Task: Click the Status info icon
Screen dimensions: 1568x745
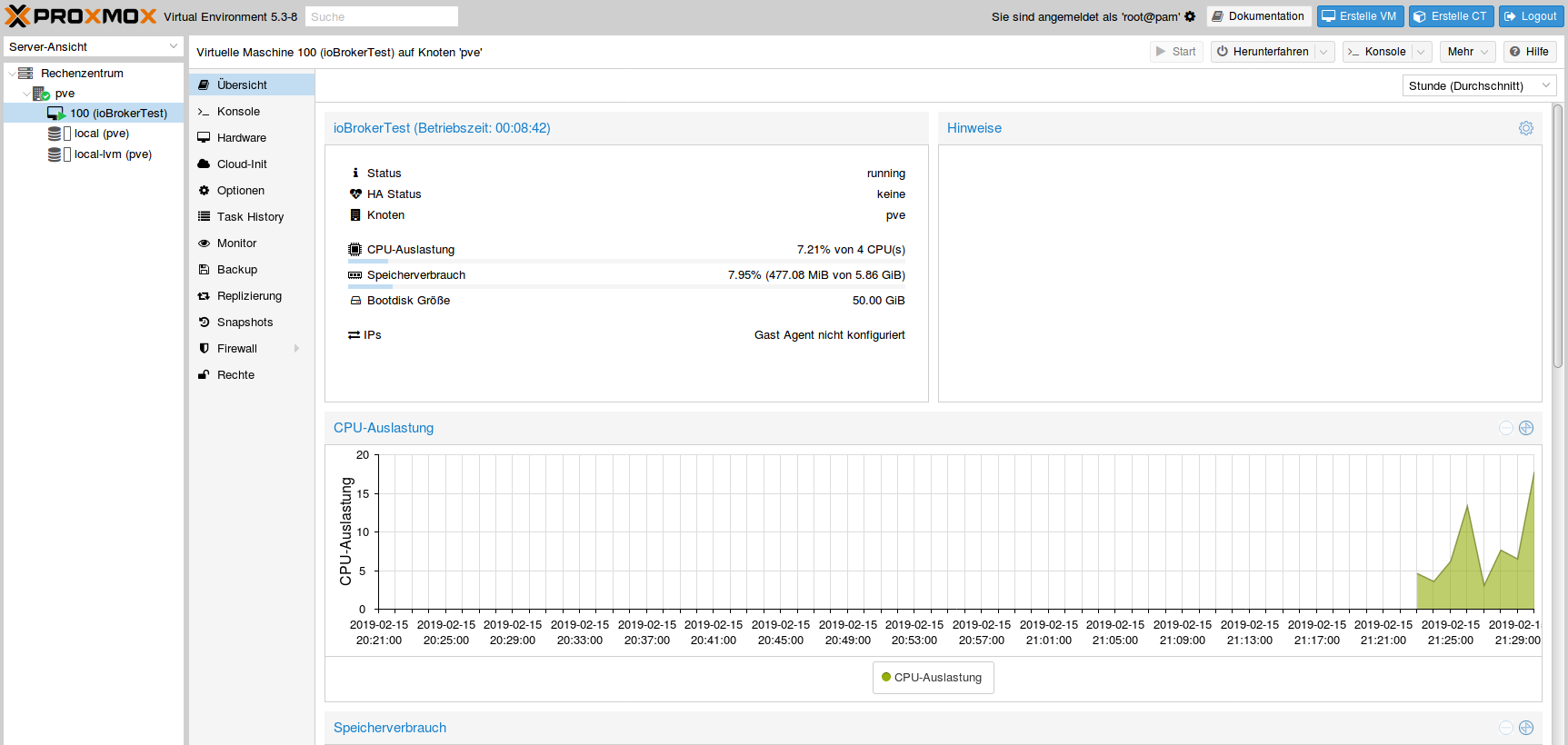Action: tap(355, 173)
